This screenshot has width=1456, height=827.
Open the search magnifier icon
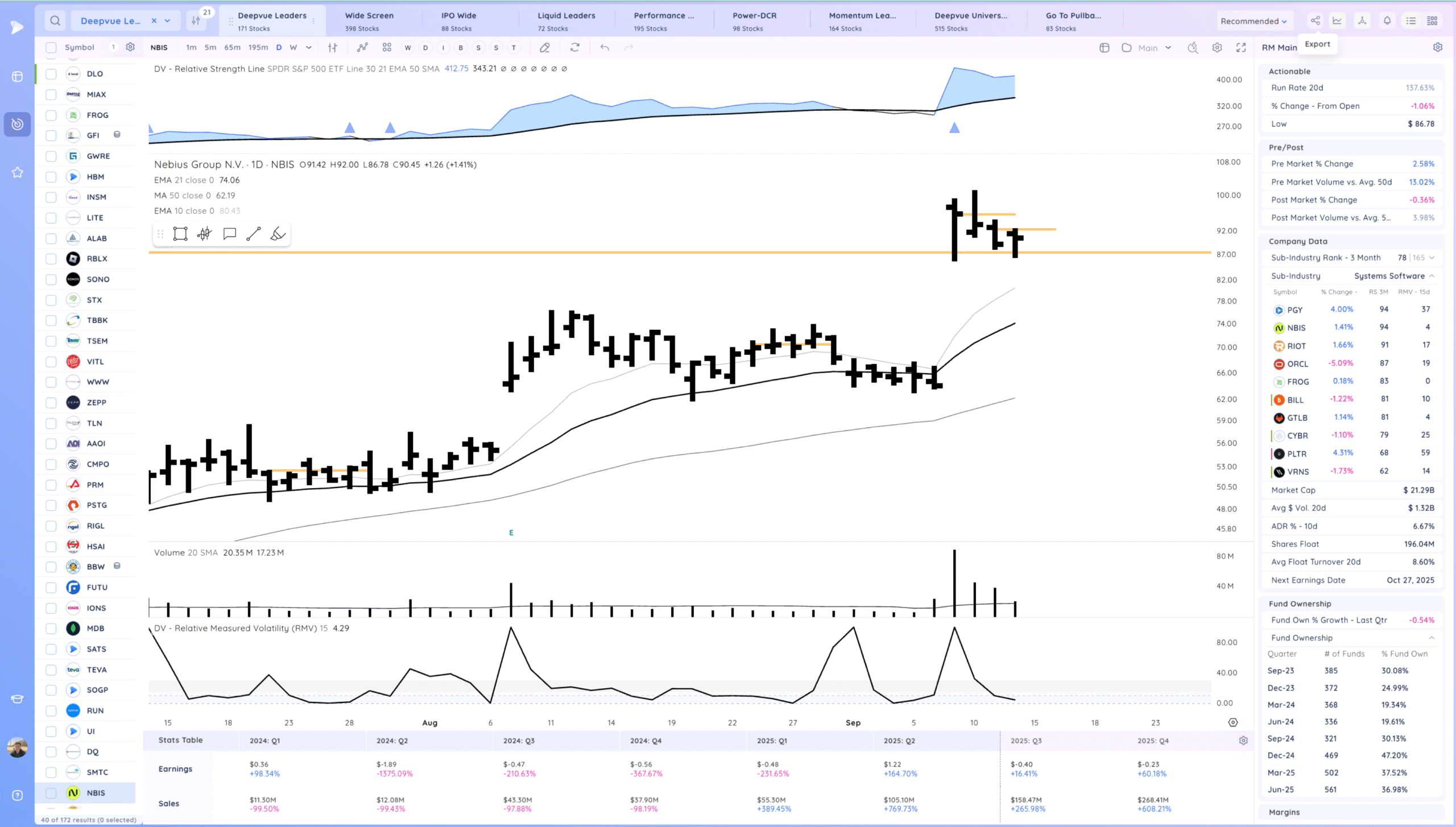pyautogui.click(x=55, y=21)
